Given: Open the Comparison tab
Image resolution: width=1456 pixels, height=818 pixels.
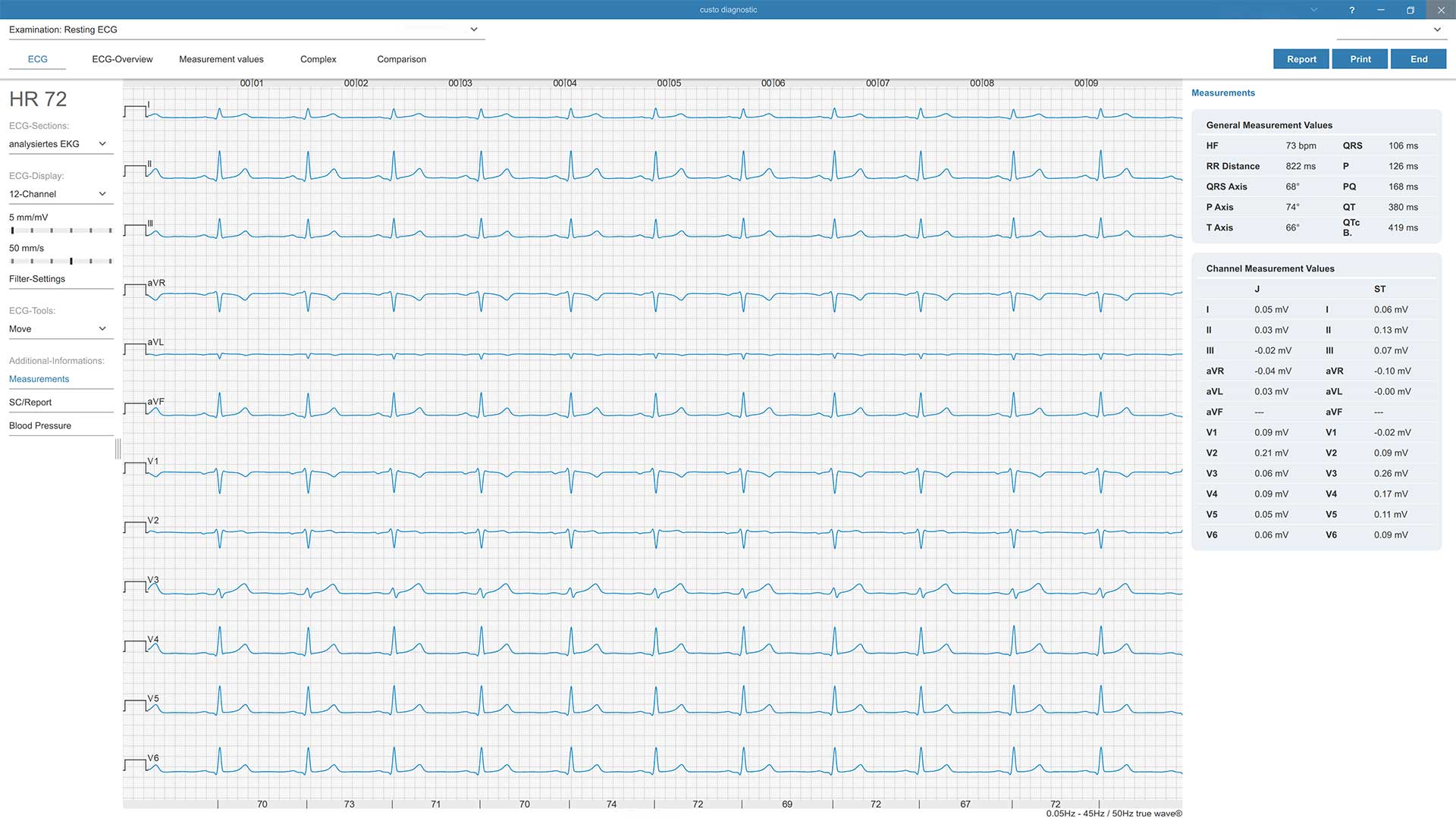Looking at the screenshot, I should (x=401, y=59).
